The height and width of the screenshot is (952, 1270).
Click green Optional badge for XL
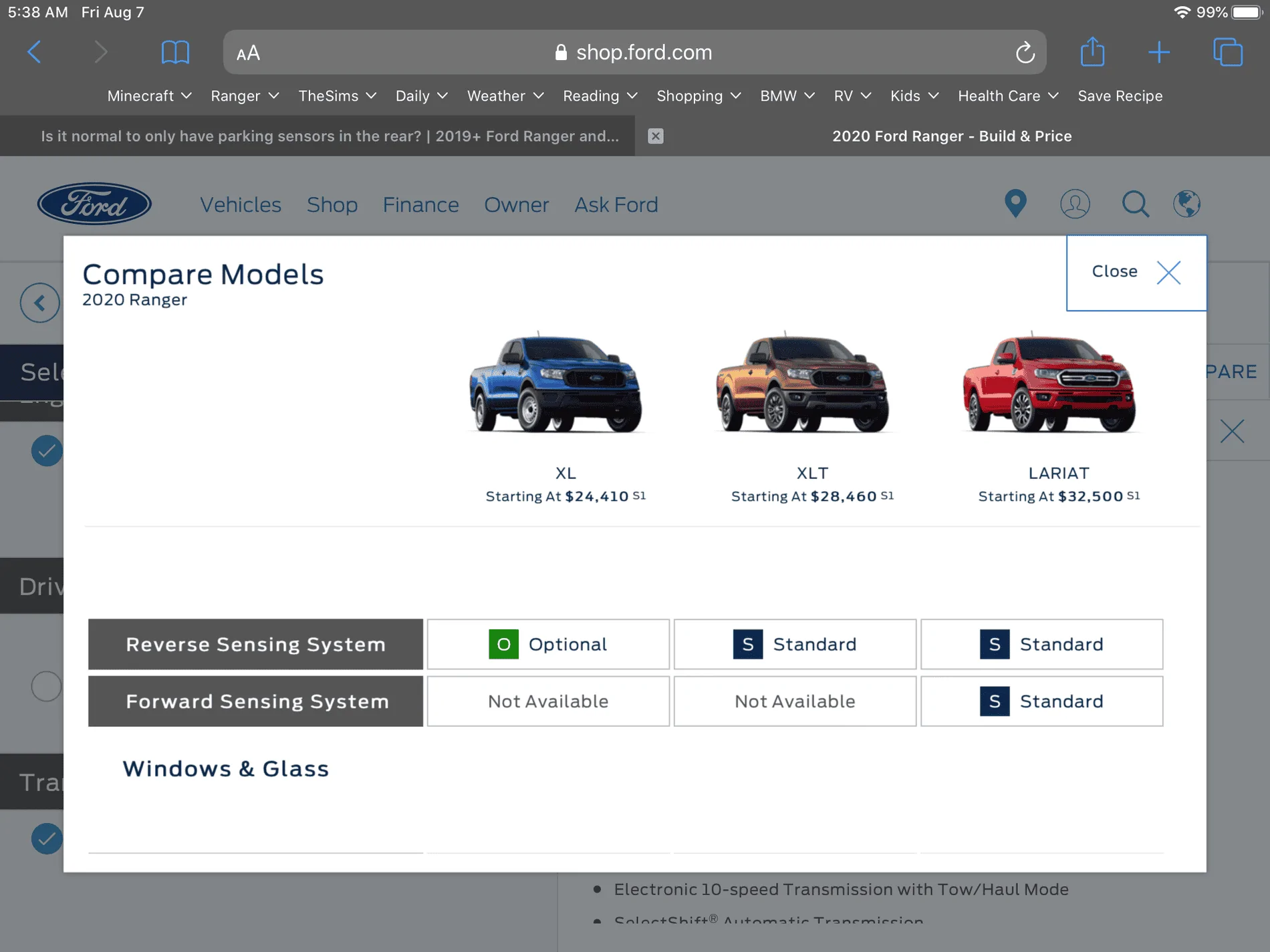503,644
